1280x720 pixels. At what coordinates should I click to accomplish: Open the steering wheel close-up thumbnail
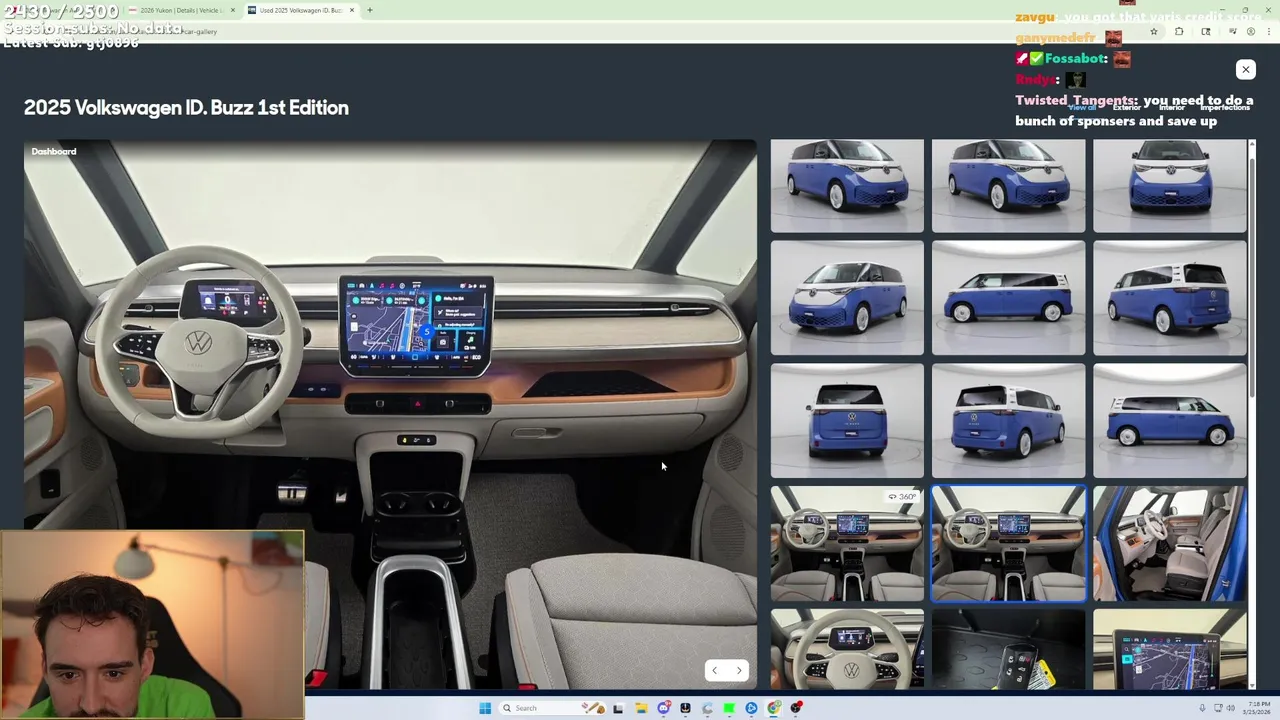click(x=847, y=648)
